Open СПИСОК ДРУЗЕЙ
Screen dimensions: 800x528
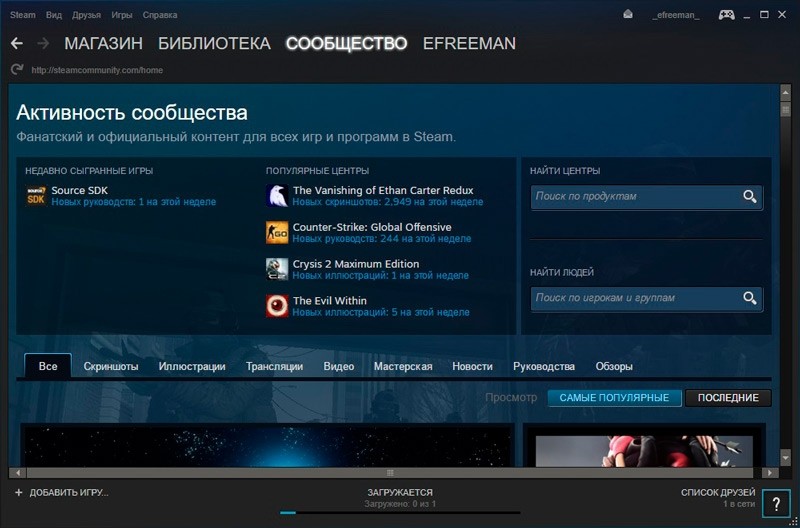tap(718, 492)
